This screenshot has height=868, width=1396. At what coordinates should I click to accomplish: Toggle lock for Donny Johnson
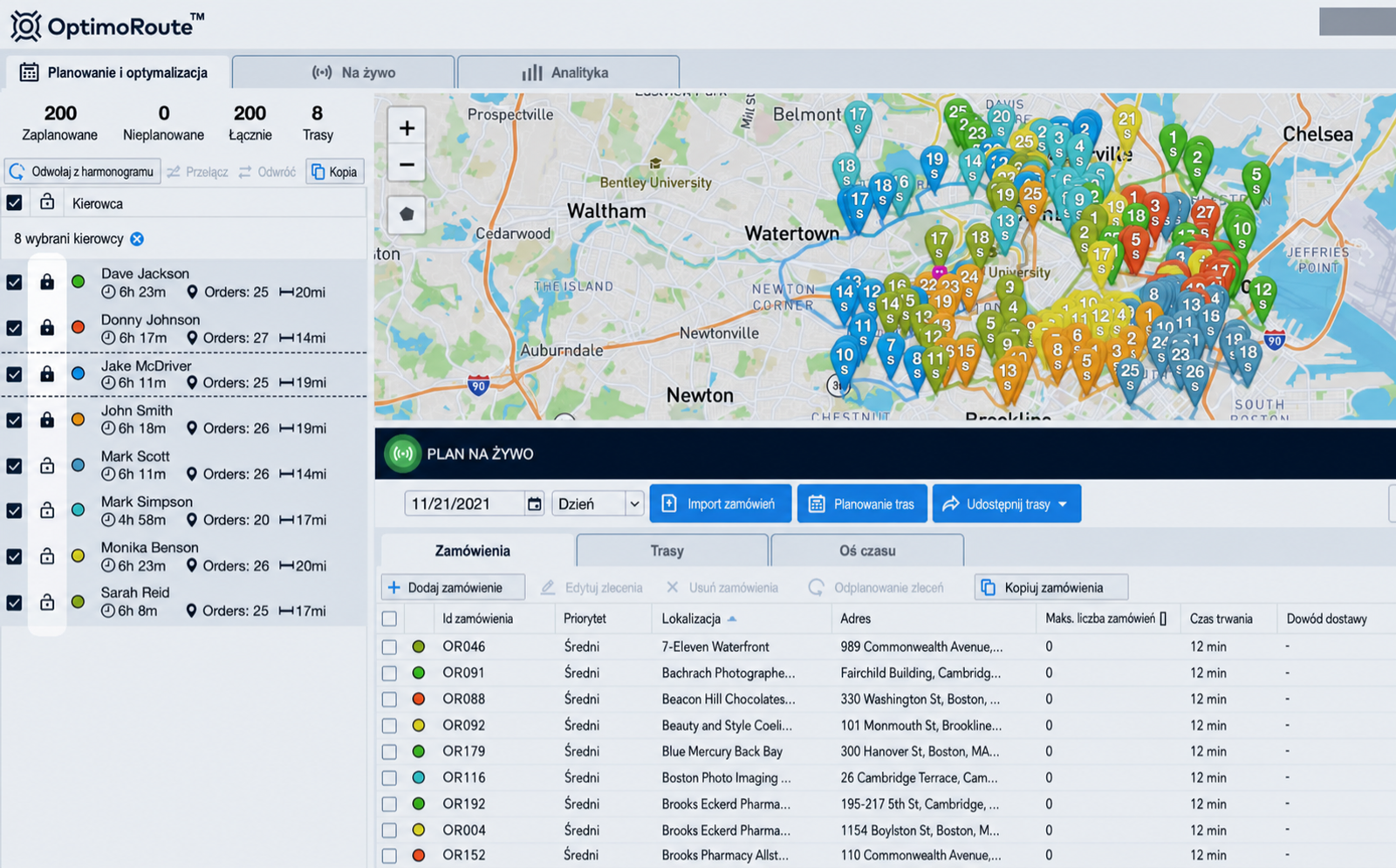(47, 327)
